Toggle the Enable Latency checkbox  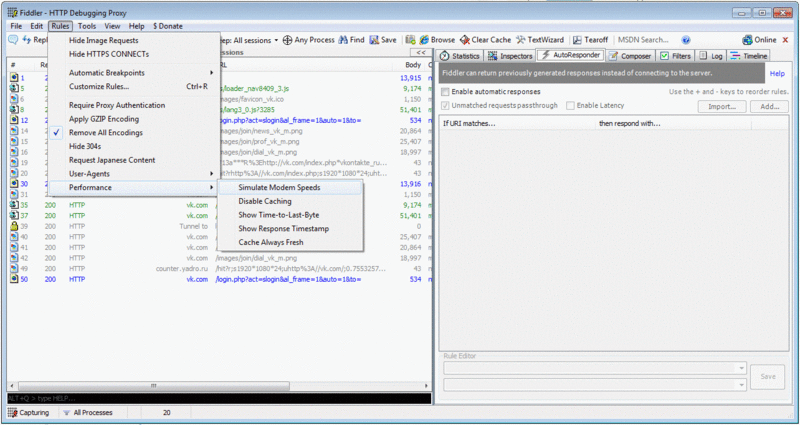click(570, 105)
